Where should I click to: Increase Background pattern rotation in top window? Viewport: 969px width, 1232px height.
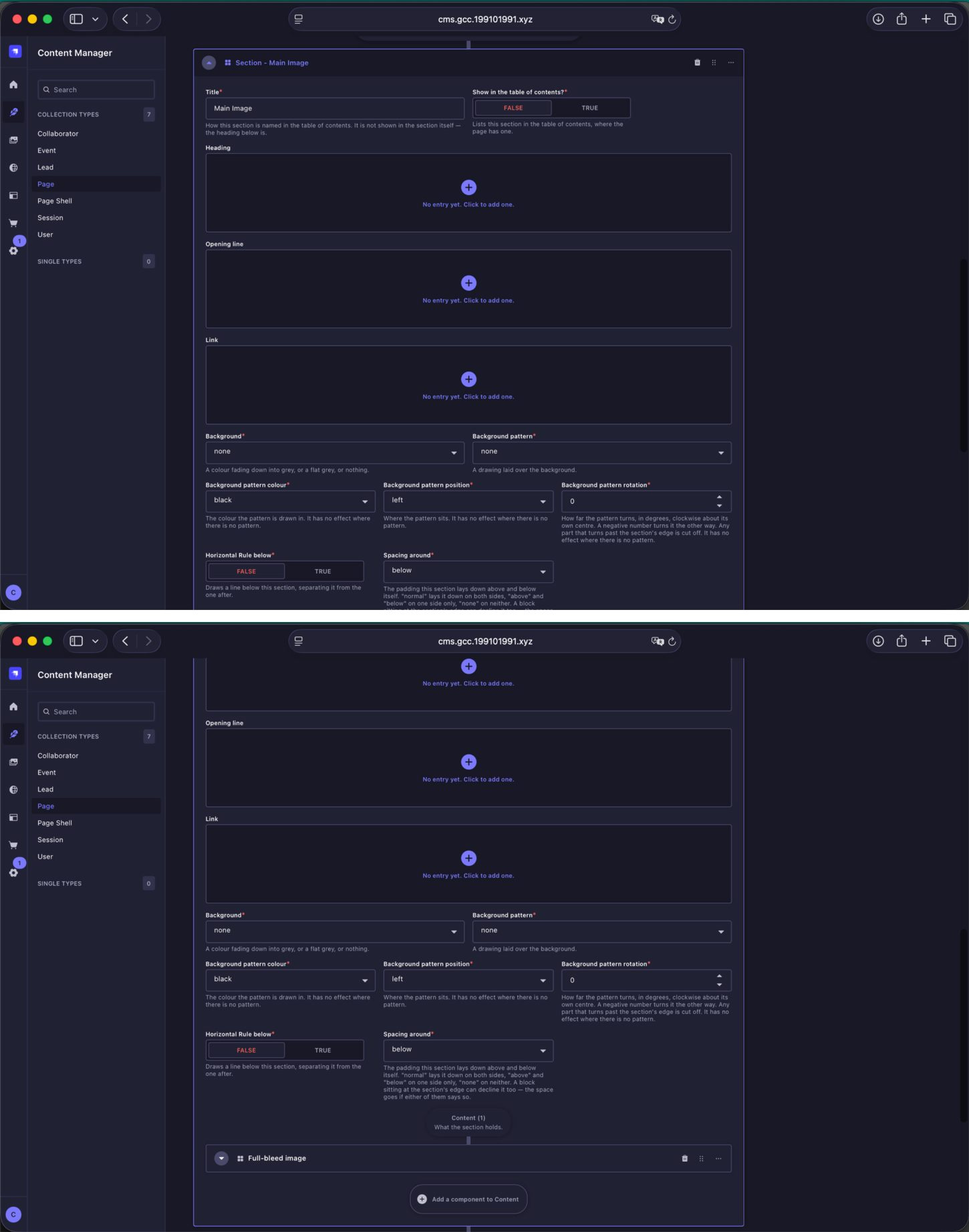tap(719, 497)
